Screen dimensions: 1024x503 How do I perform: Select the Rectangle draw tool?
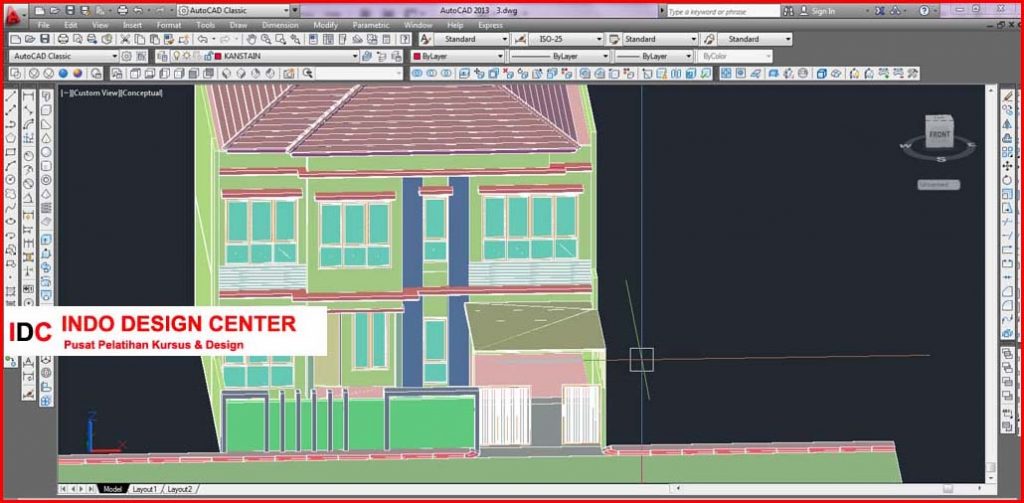pyautogui.click(x=10, y=152)
